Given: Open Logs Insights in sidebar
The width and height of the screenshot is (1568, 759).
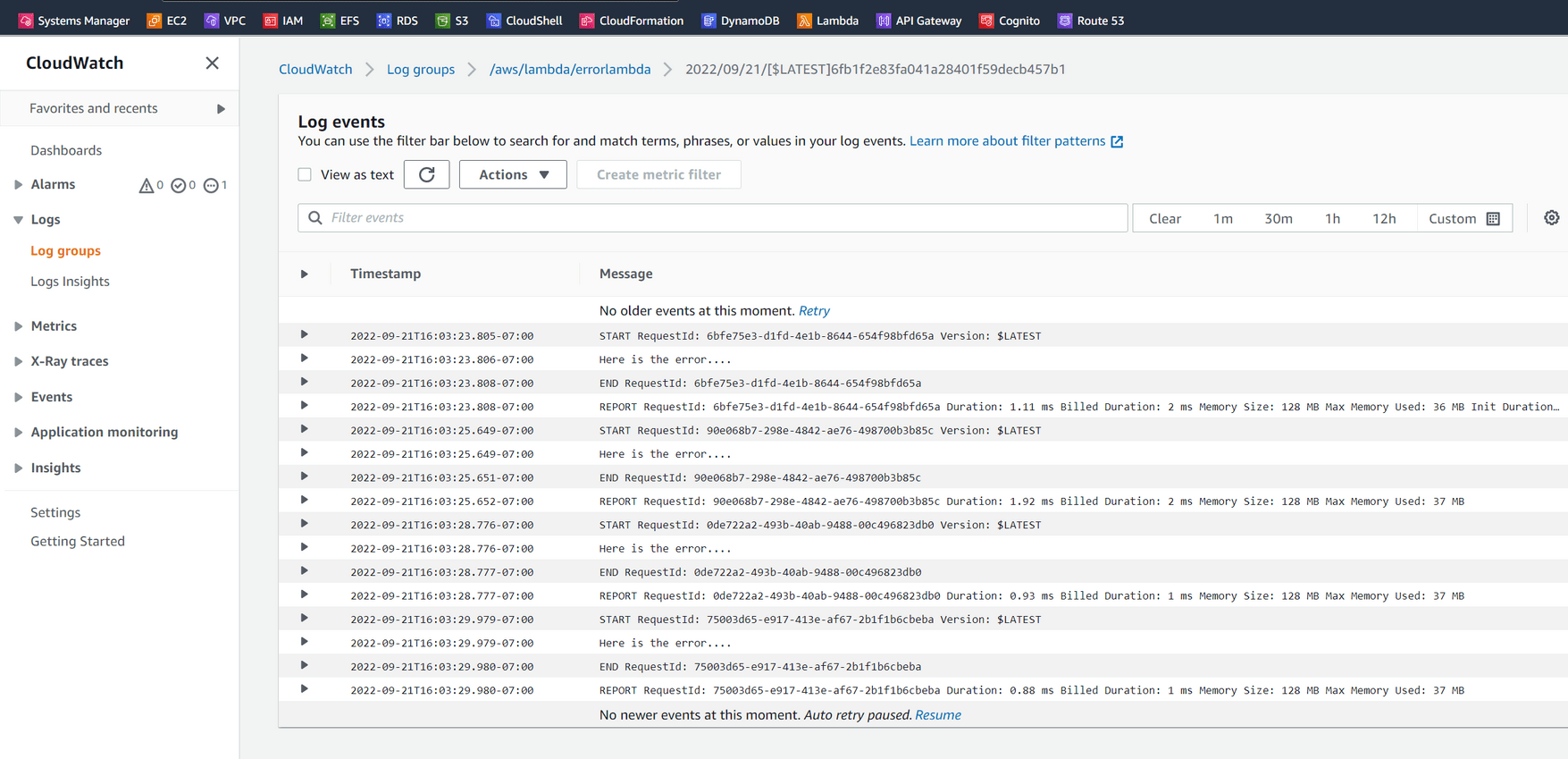Looking at the screenshot, I should click(70, 281).
